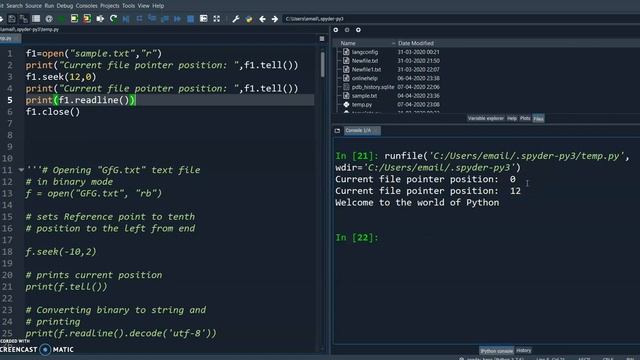The height and width of the screenshot is (360, 640).
Task: Open the Help menu
Action: [158, 6]
